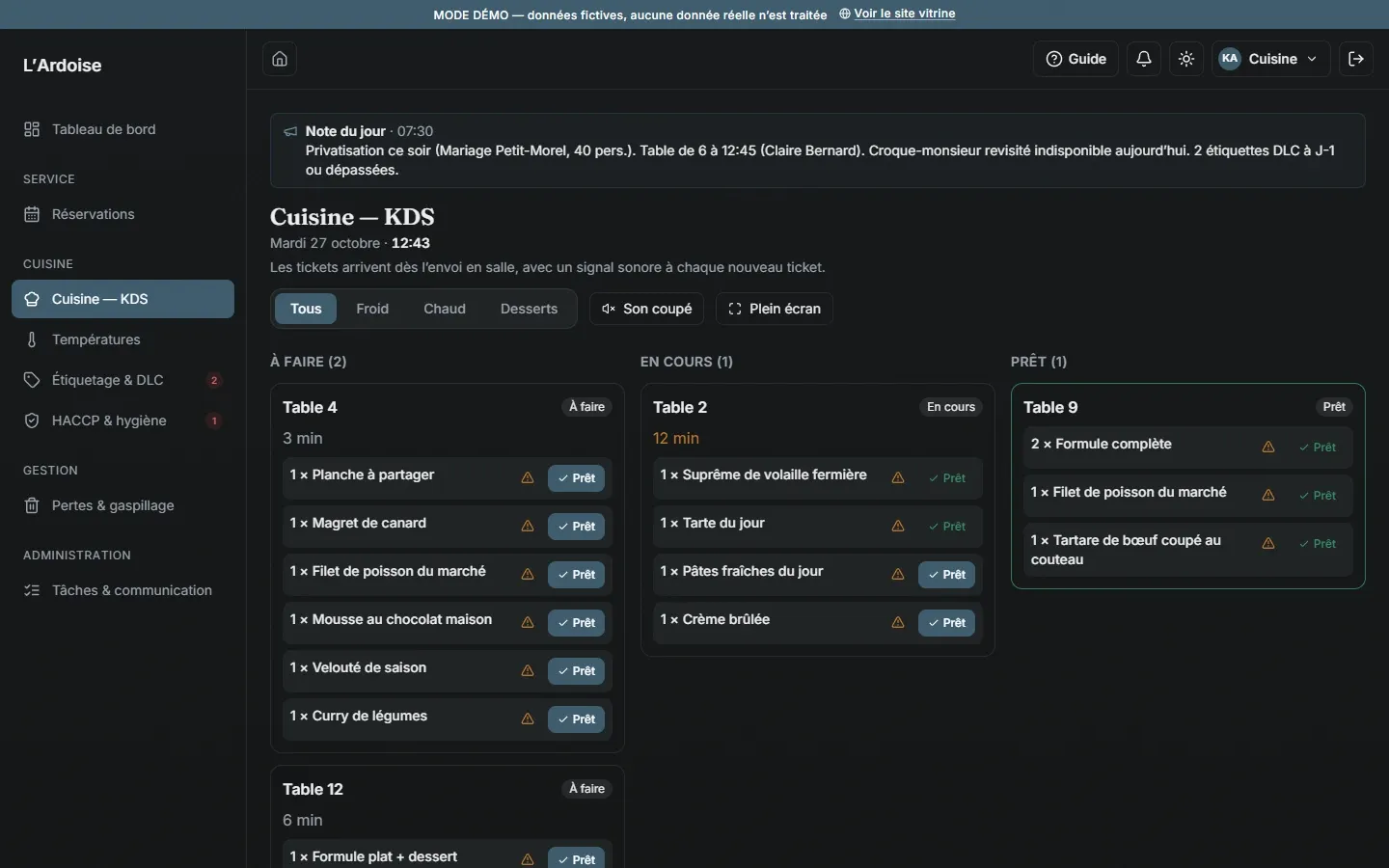This screenshot has width=1389, height=868.
Task: Select the Tous filter tab
Action: coord(306,309)
